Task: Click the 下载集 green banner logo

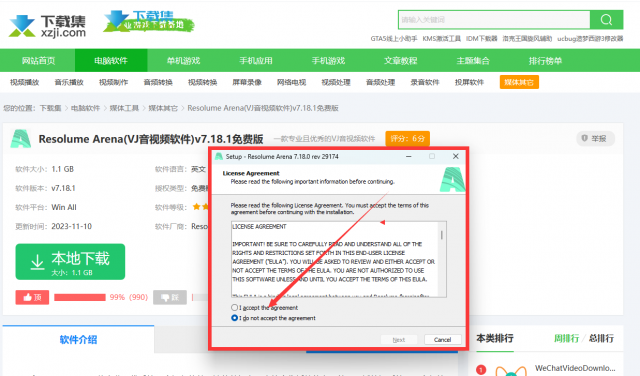Action: point(149,22)
